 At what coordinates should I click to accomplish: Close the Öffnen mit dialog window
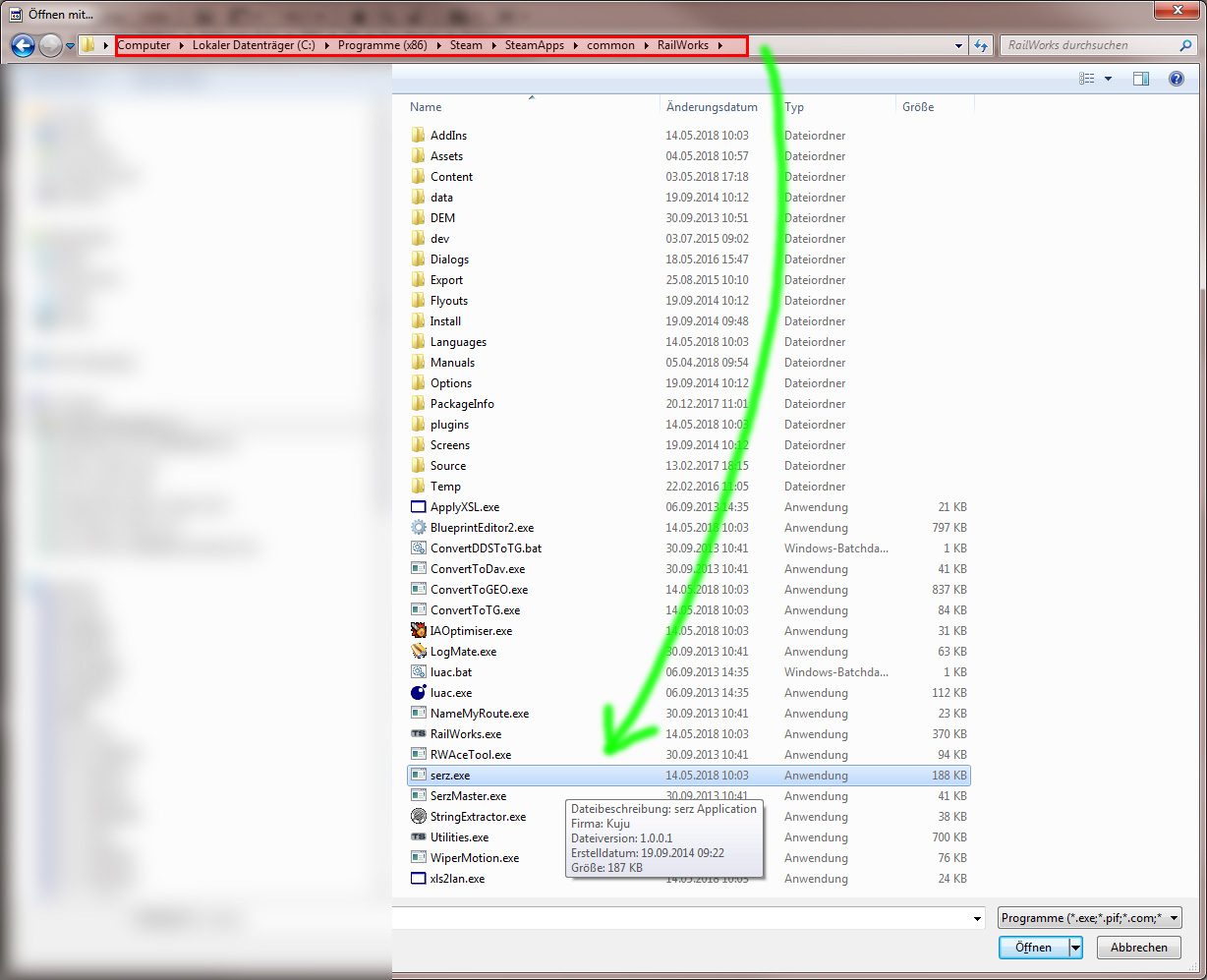tap(1176, 10)
